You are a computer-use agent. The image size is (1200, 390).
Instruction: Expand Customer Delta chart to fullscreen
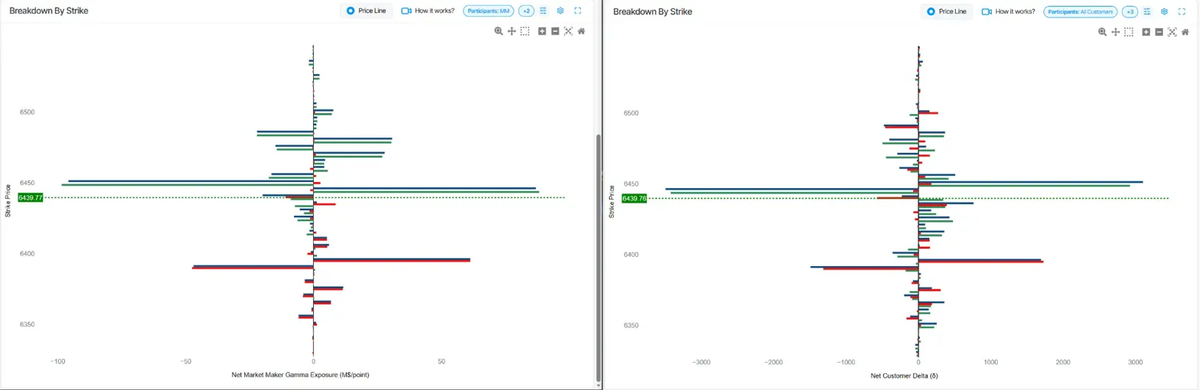(x=1182, y=11)
